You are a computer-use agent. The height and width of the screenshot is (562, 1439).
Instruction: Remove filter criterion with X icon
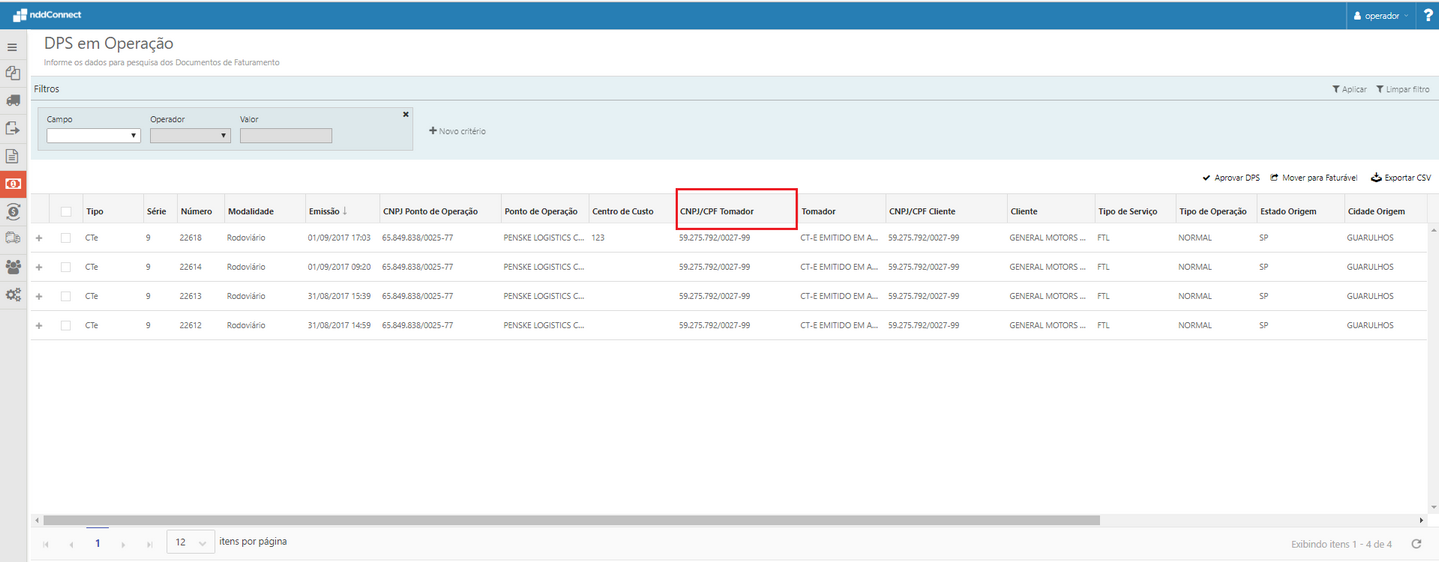405,114
